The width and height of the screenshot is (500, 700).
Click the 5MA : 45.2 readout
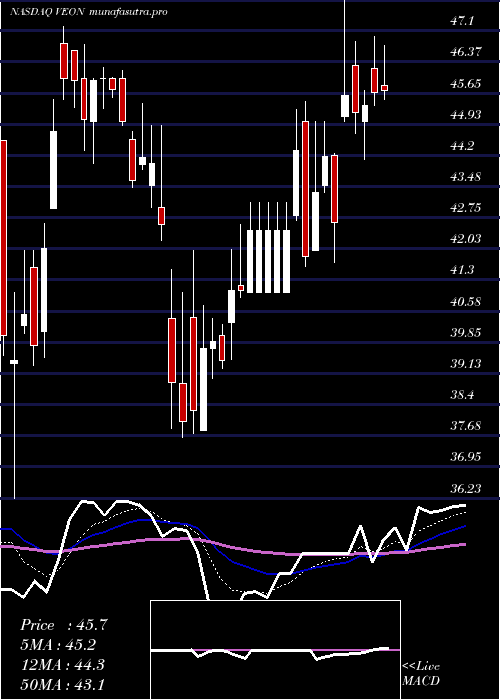pos(58,645)
